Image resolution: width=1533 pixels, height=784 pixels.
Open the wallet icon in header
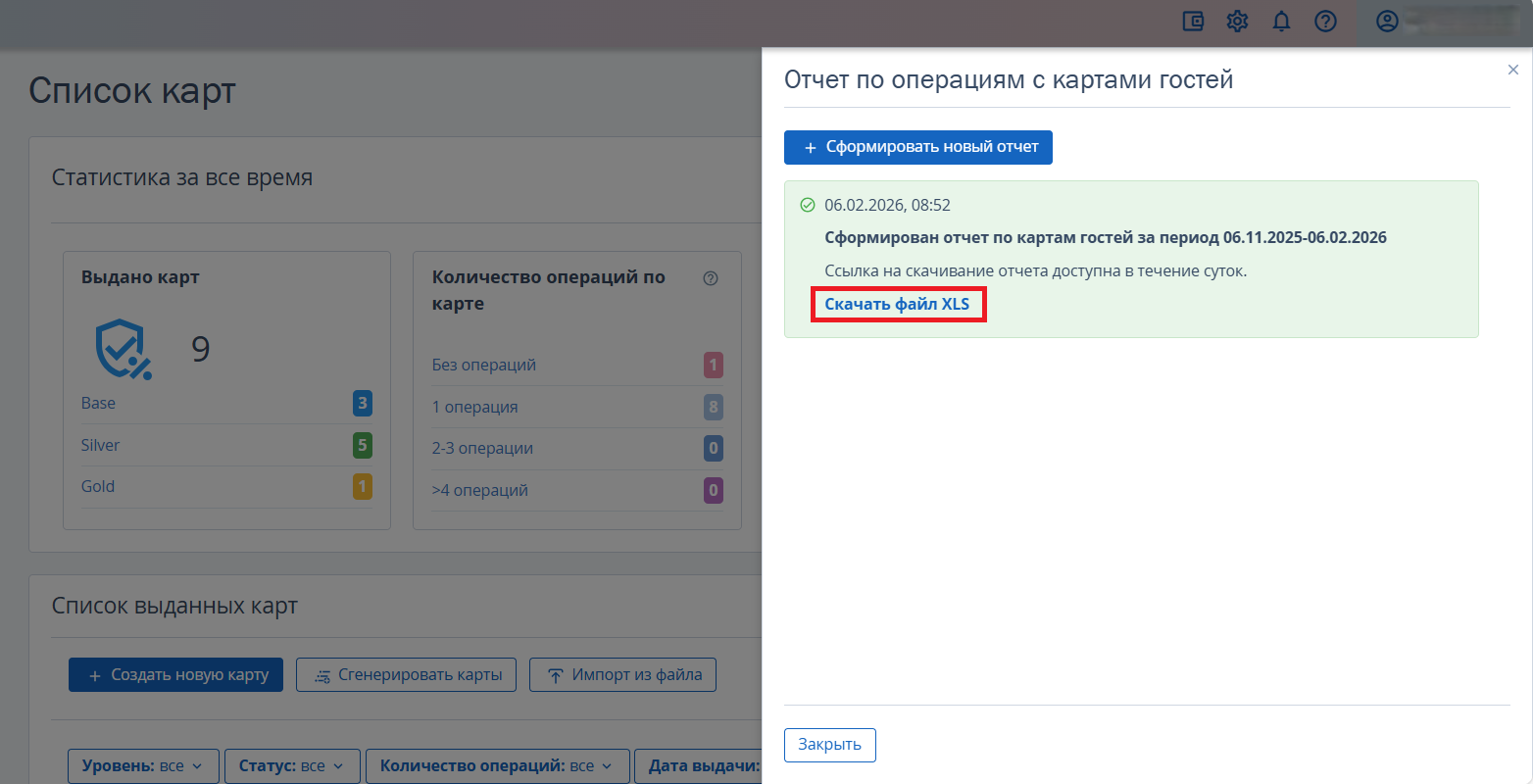click(x=1193, y=21)
